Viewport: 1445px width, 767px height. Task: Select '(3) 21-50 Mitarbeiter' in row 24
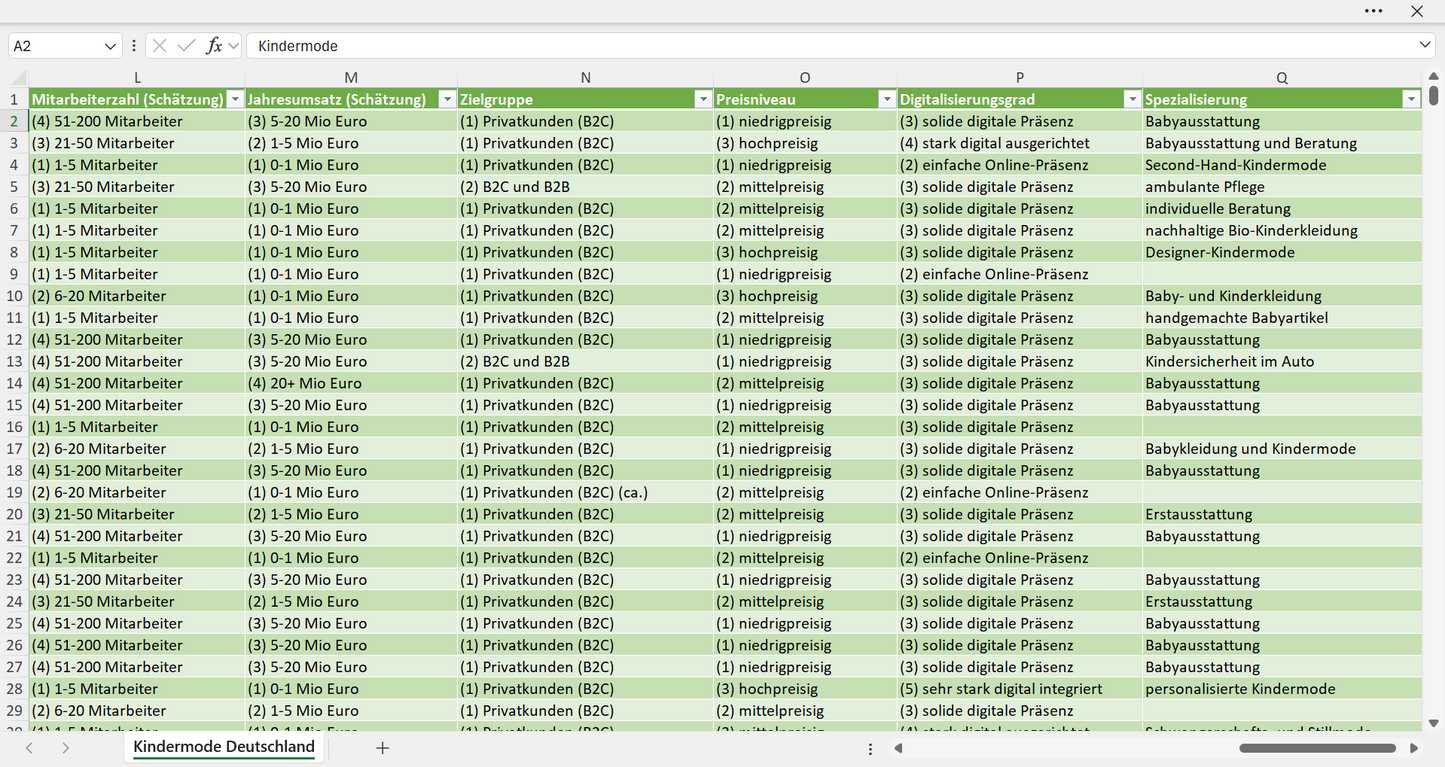pos(137,601)
